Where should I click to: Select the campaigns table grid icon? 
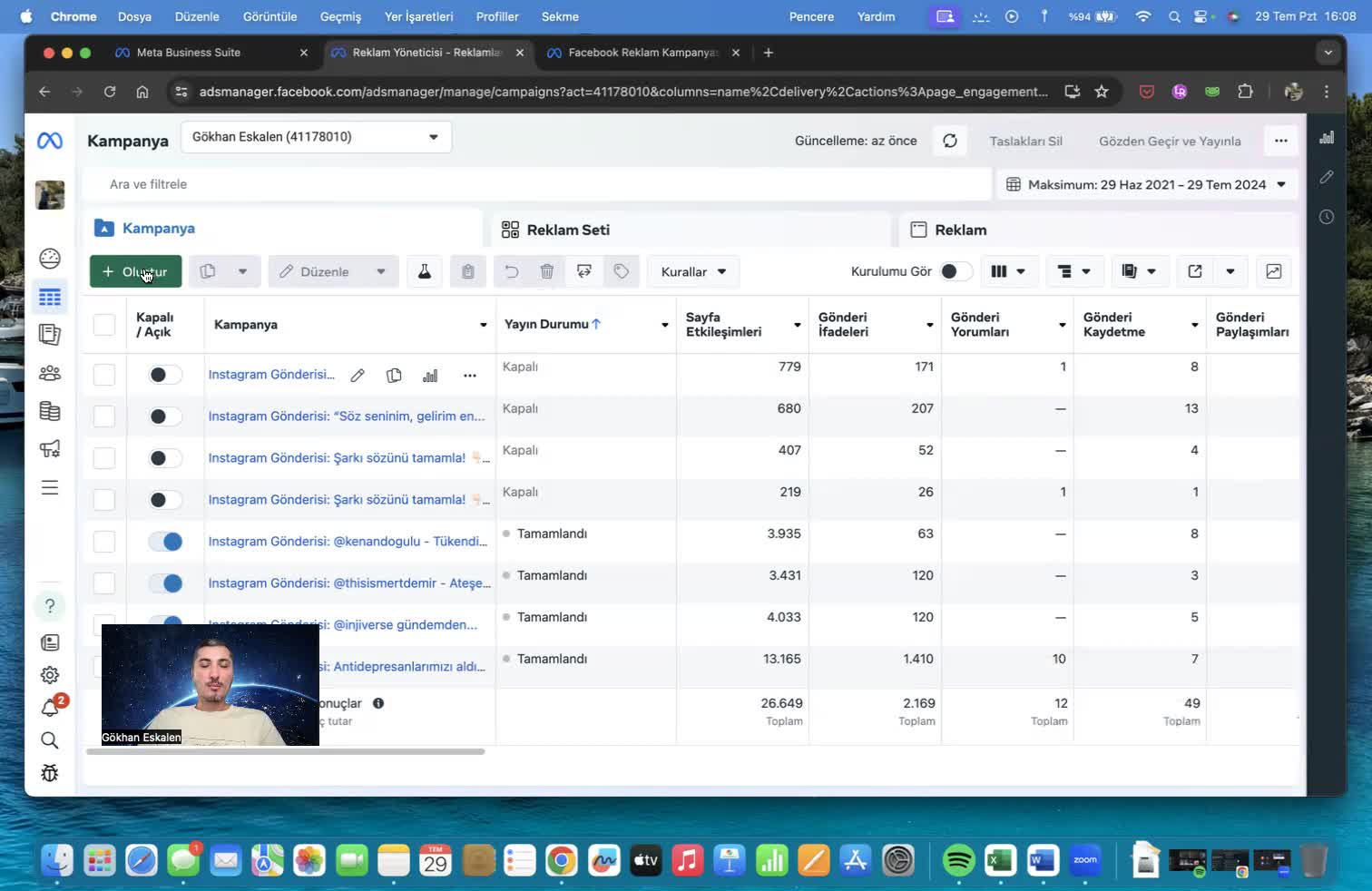[x=50, y=298]
